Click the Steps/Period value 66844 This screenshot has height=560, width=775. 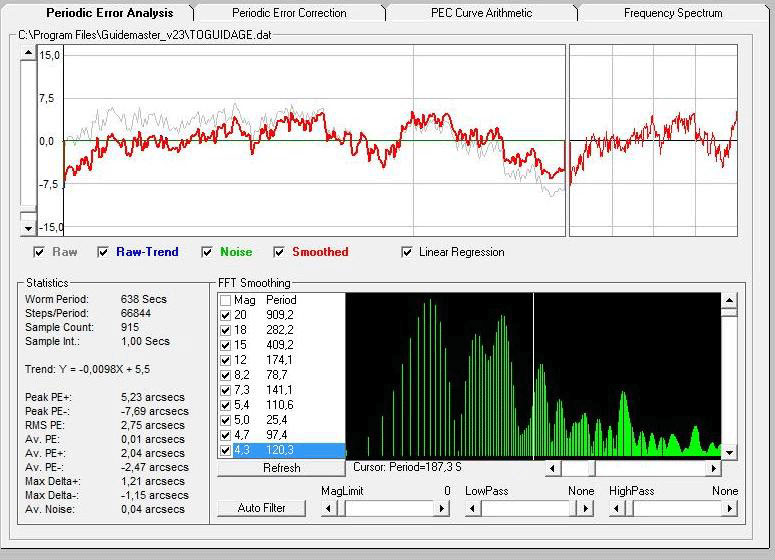click(136, 313)
